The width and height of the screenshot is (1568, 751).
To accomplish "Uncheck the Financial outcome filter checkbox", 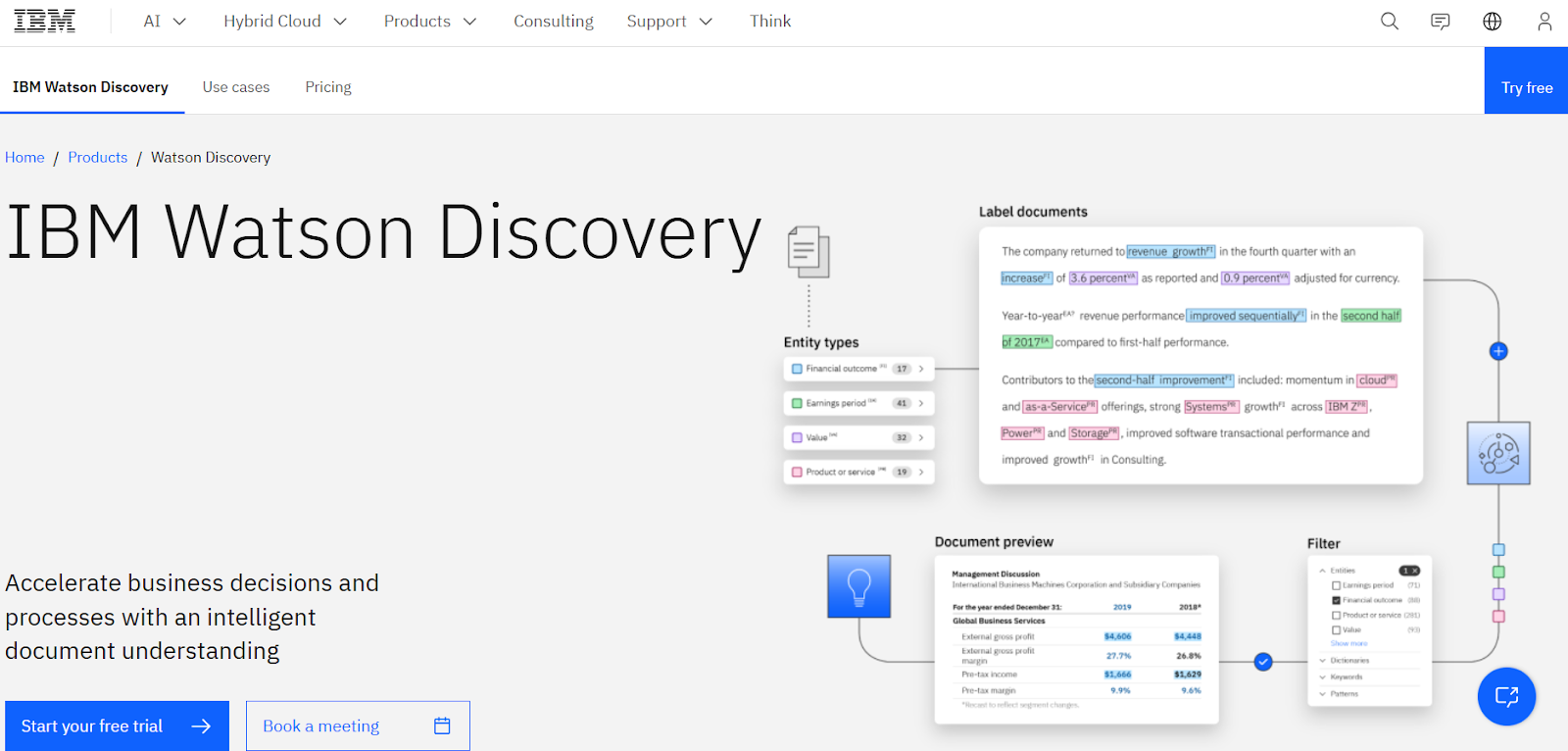I will [1336, 600].
